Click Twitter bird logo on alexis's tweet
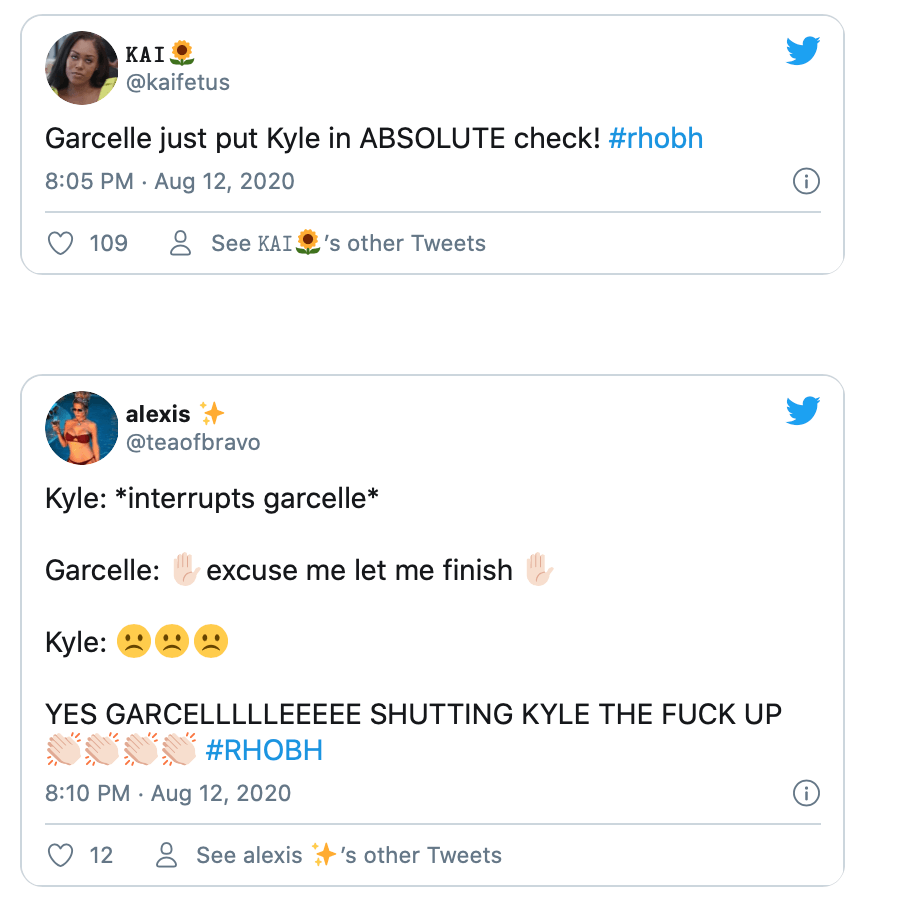The height and width of the screenshot is (902, 904). [x=802, y=411]
